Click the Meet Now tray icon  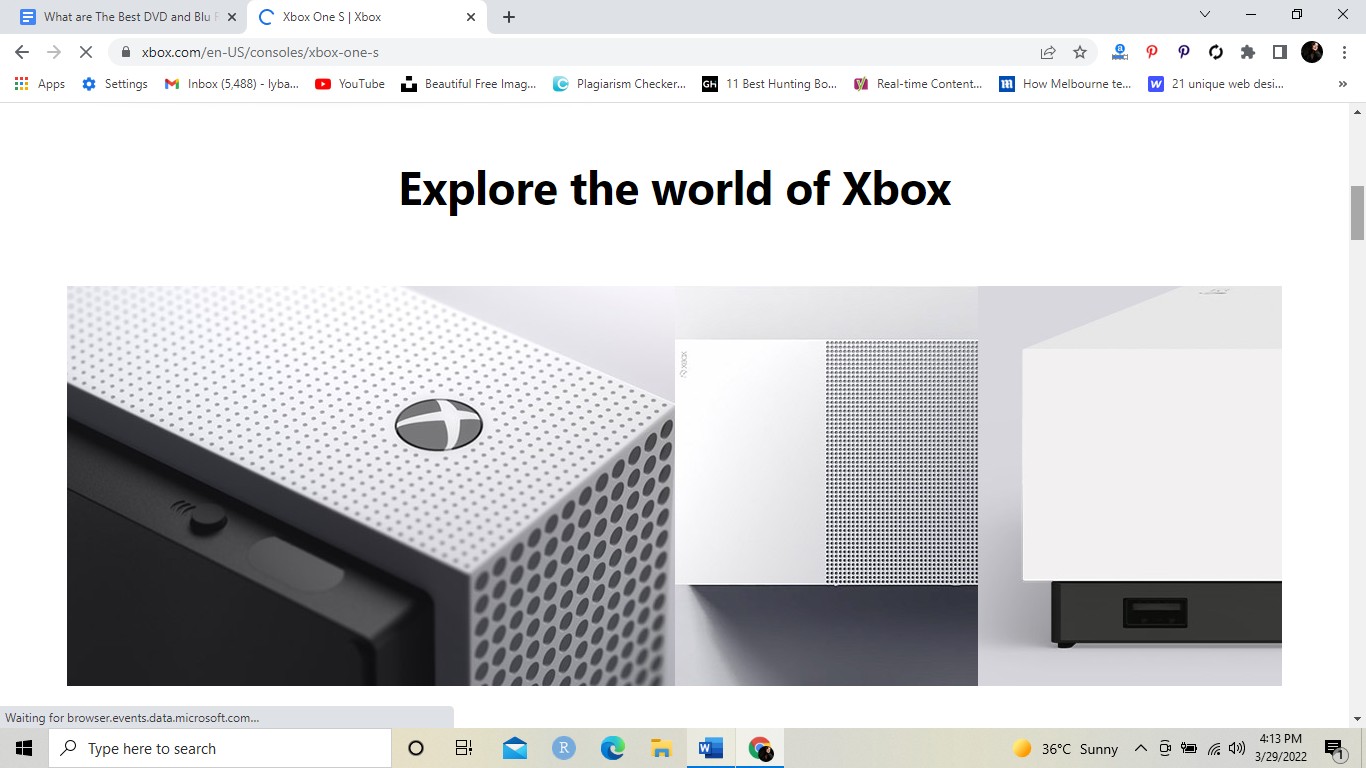click(x=1165, y=748)
